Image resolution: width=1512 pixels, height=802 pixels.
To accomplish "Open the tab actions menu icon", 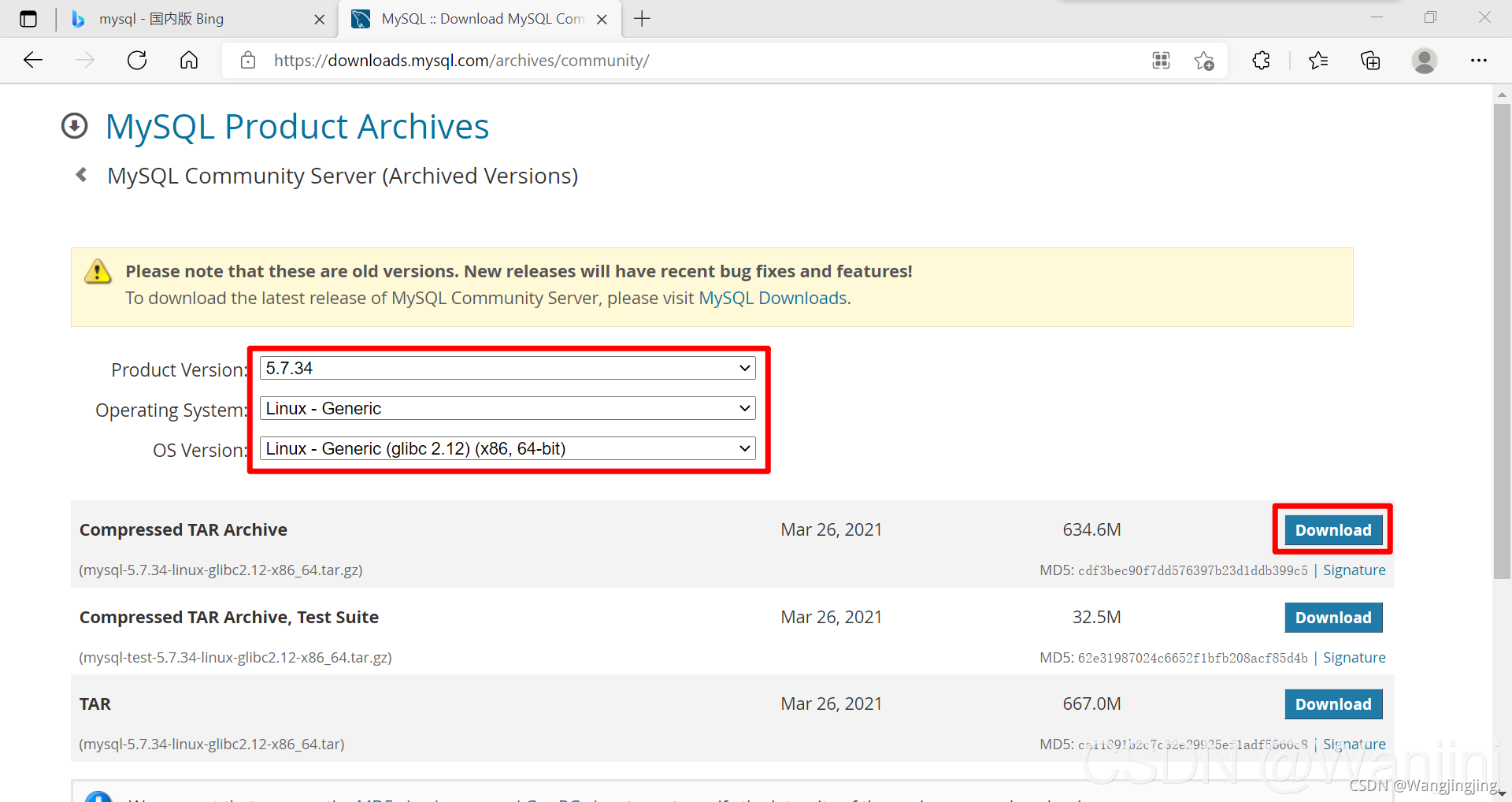I will (28, 19).
